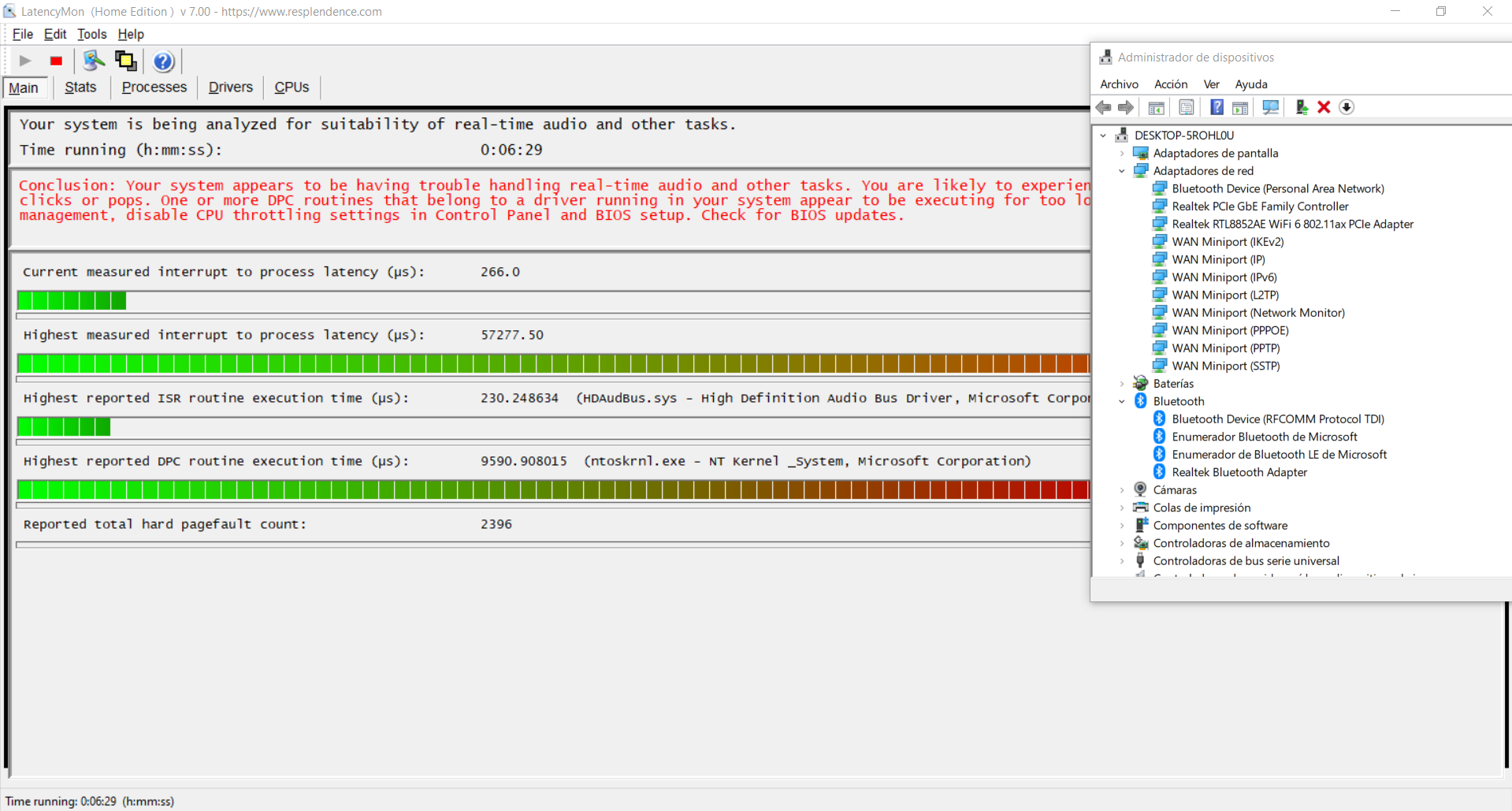Go forward in Administrador de dispositivos toolbar
1512x811 pixels.
[x=1126, y=107]
